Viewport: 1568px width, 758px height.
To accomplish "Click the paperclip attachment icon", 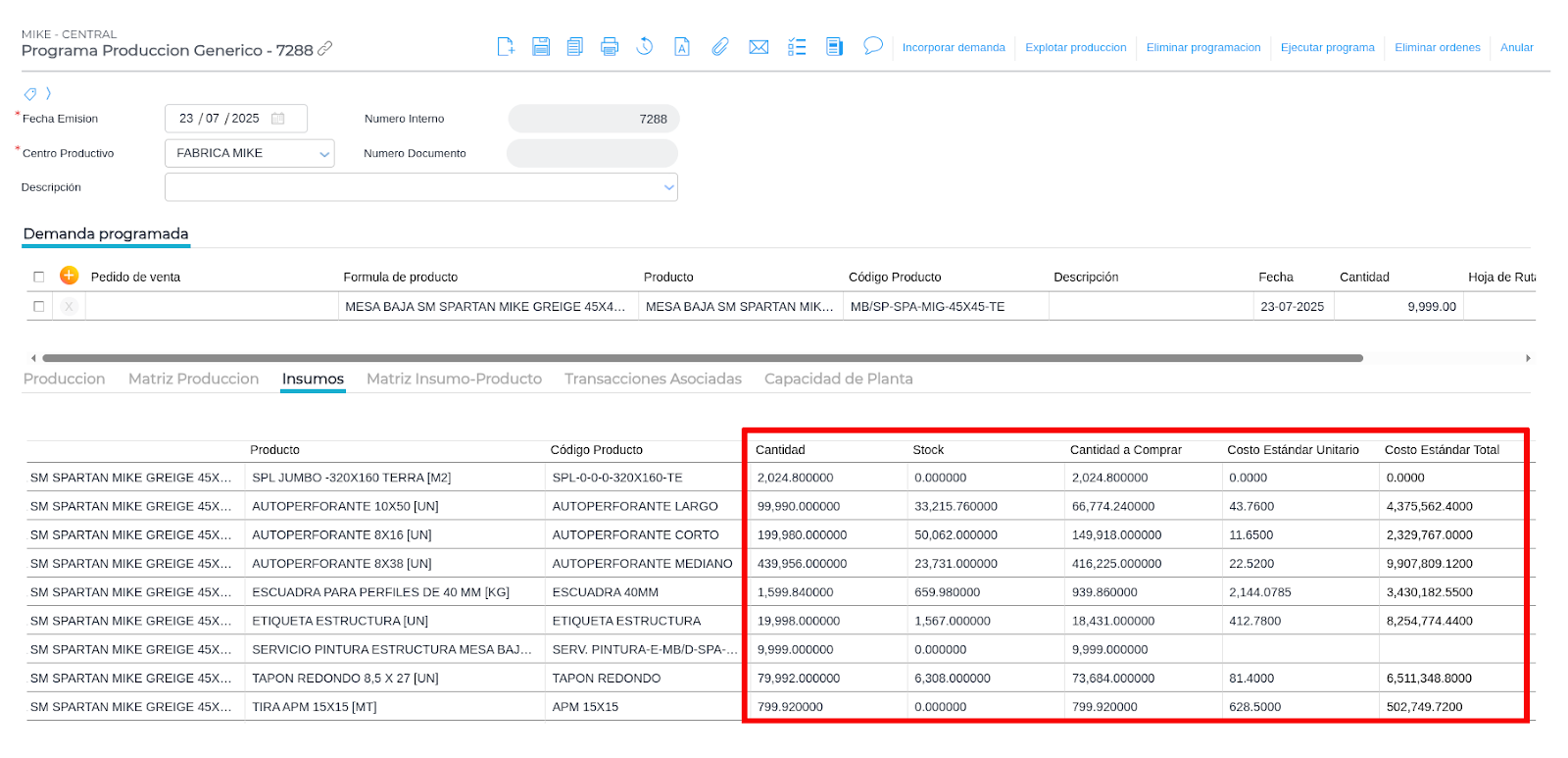I will 720,46.
